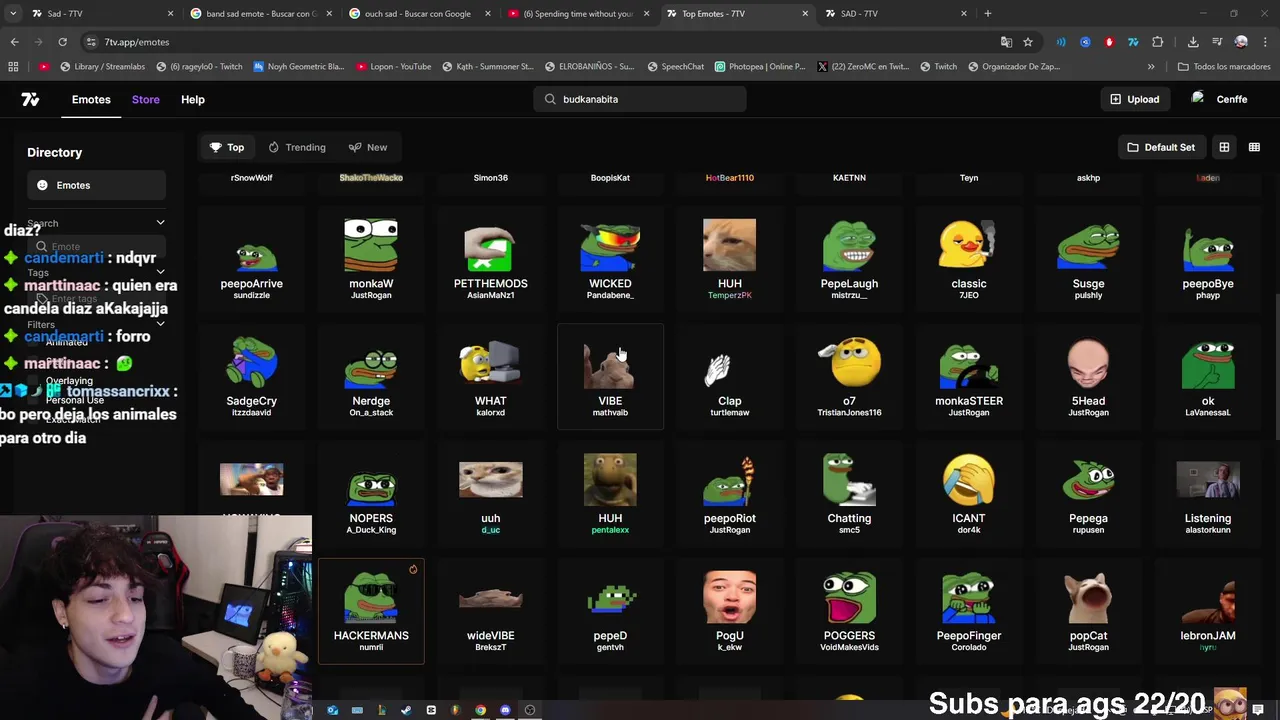Open the peepoArrive emote
The height and width of the screenshot is (720, 1280).
pos(251,260)
